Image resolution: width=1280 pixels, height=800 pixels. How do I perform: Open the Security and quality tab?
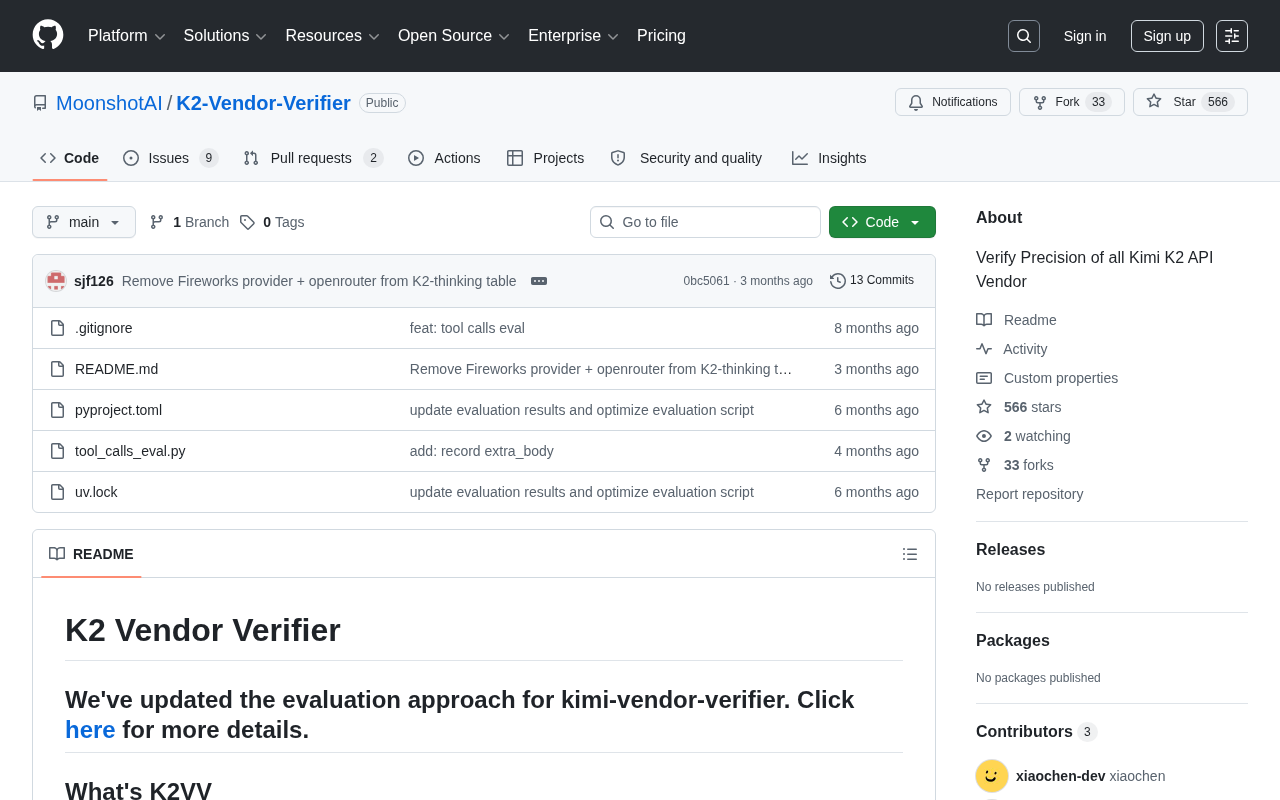click(686, 158)
